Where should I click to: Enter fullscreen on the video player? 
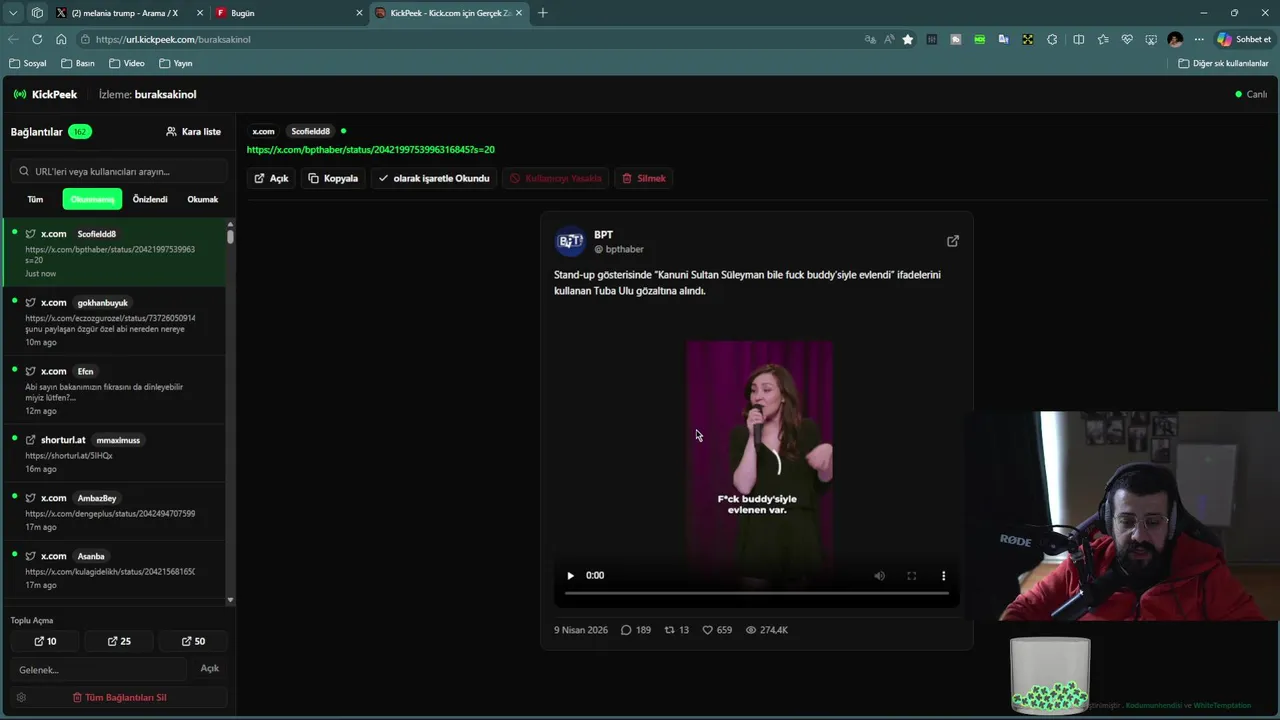tap(912, 576)
